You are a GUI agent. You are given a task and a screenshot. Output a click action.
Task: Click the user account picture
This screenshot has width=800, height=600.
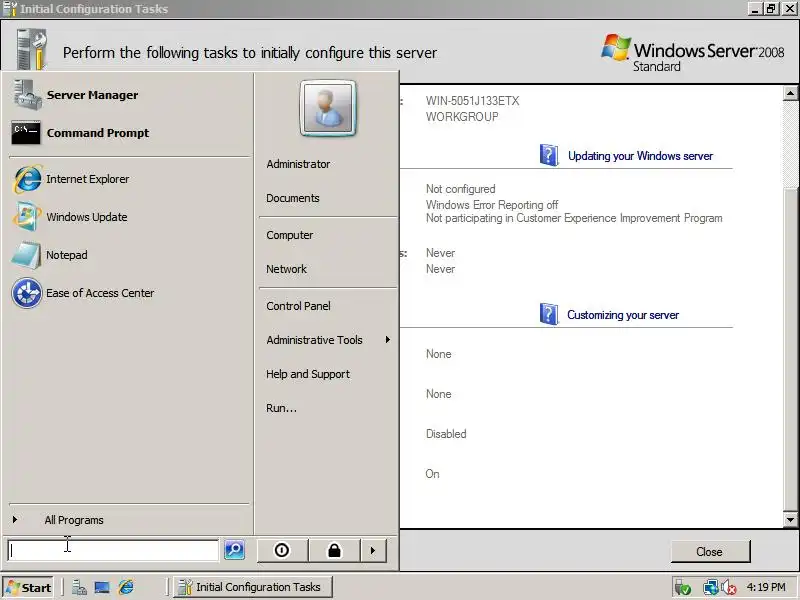coord(328,108)
